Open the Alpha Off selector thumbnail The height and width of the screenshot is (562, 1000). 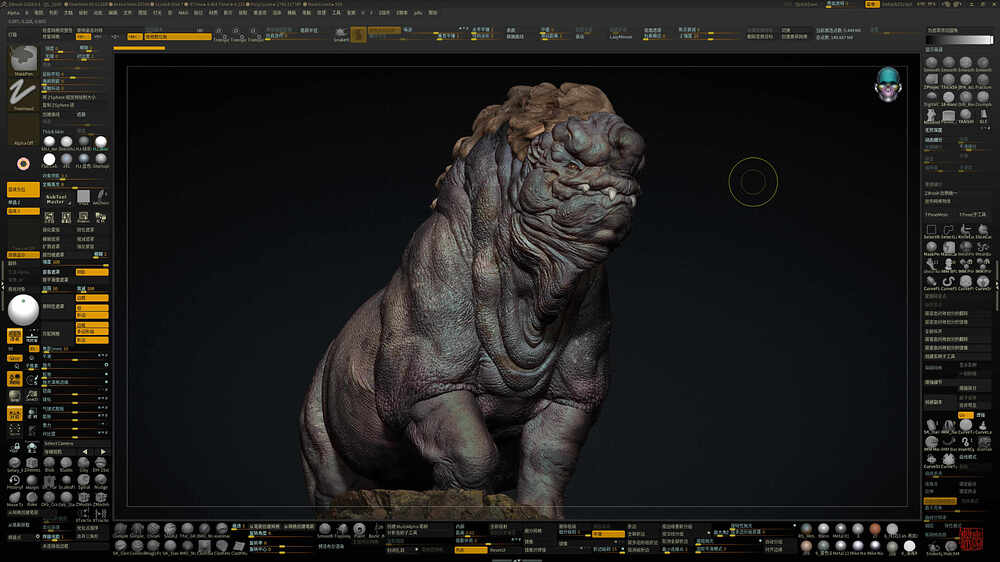point(24,129)
